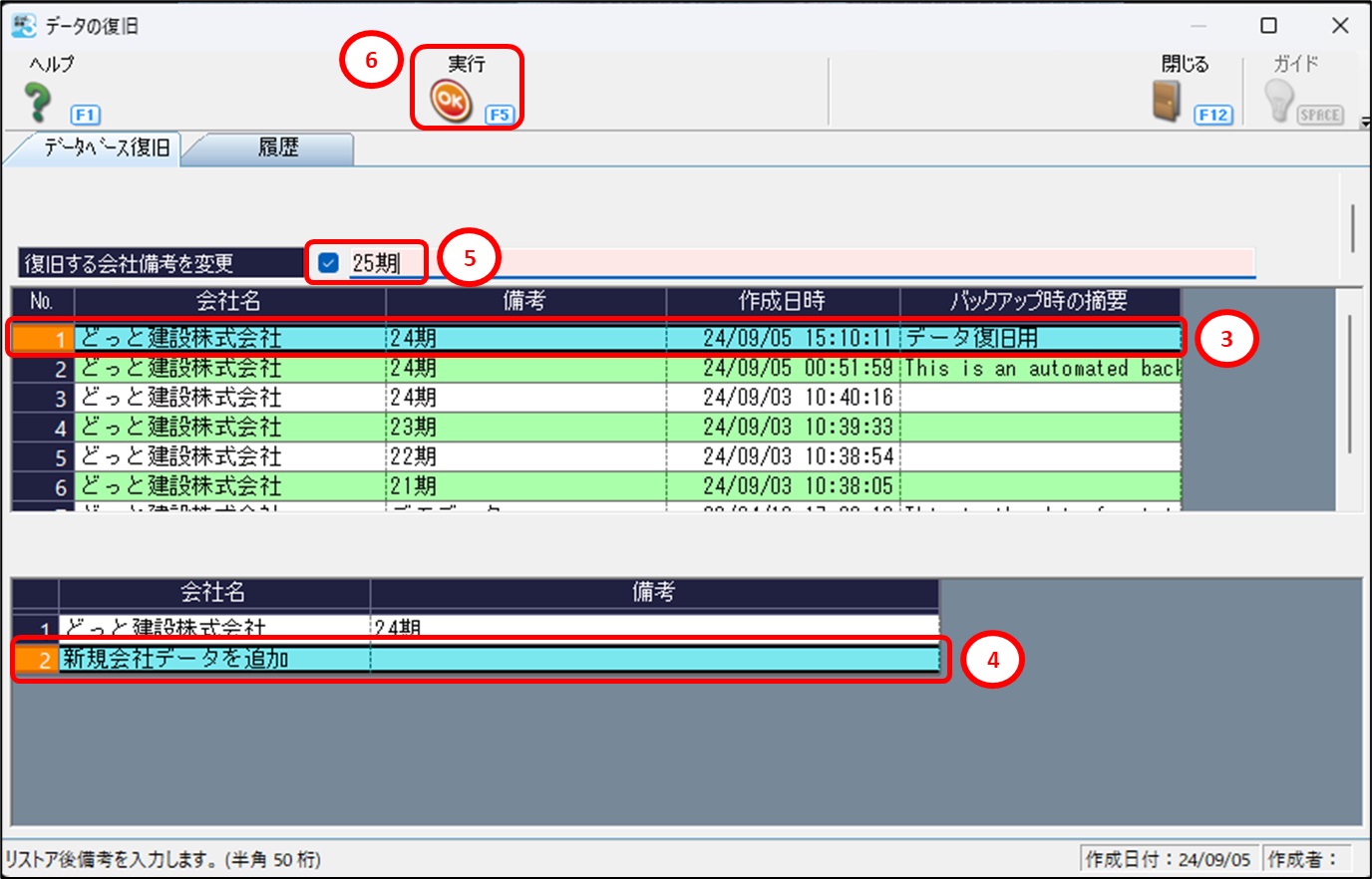Click the door icon to close
The image size is (1372, 879).
click(x=1167, y=102)
